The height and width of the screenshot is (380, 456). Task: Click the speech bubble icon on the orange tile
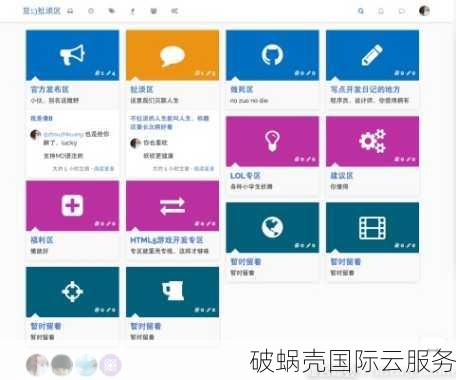[x=172, y=56]
